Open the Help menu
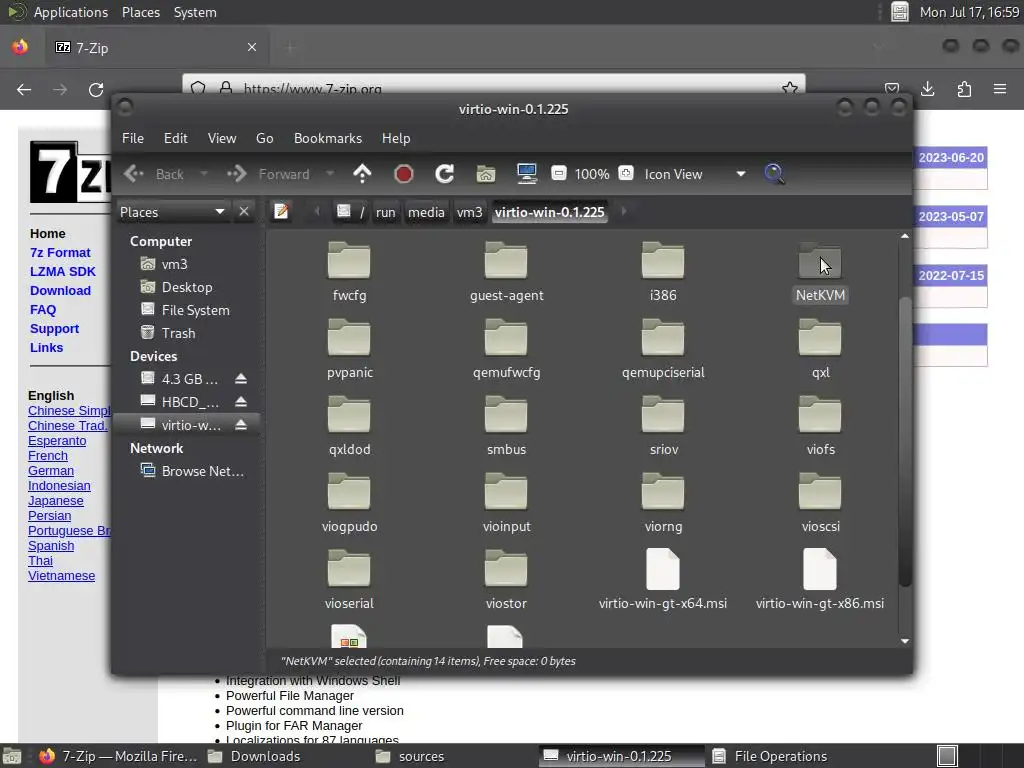1024x768 pixels. [396, 138]
